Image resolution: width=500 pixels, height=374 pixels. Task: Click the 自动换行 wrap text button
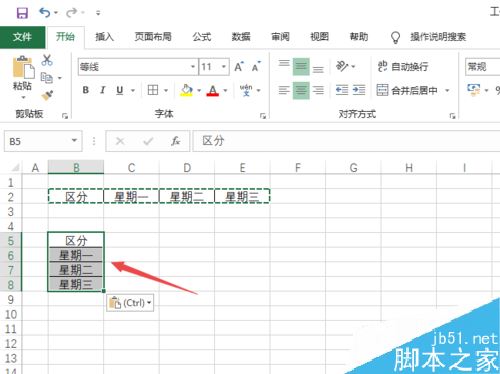pos(403,66)
